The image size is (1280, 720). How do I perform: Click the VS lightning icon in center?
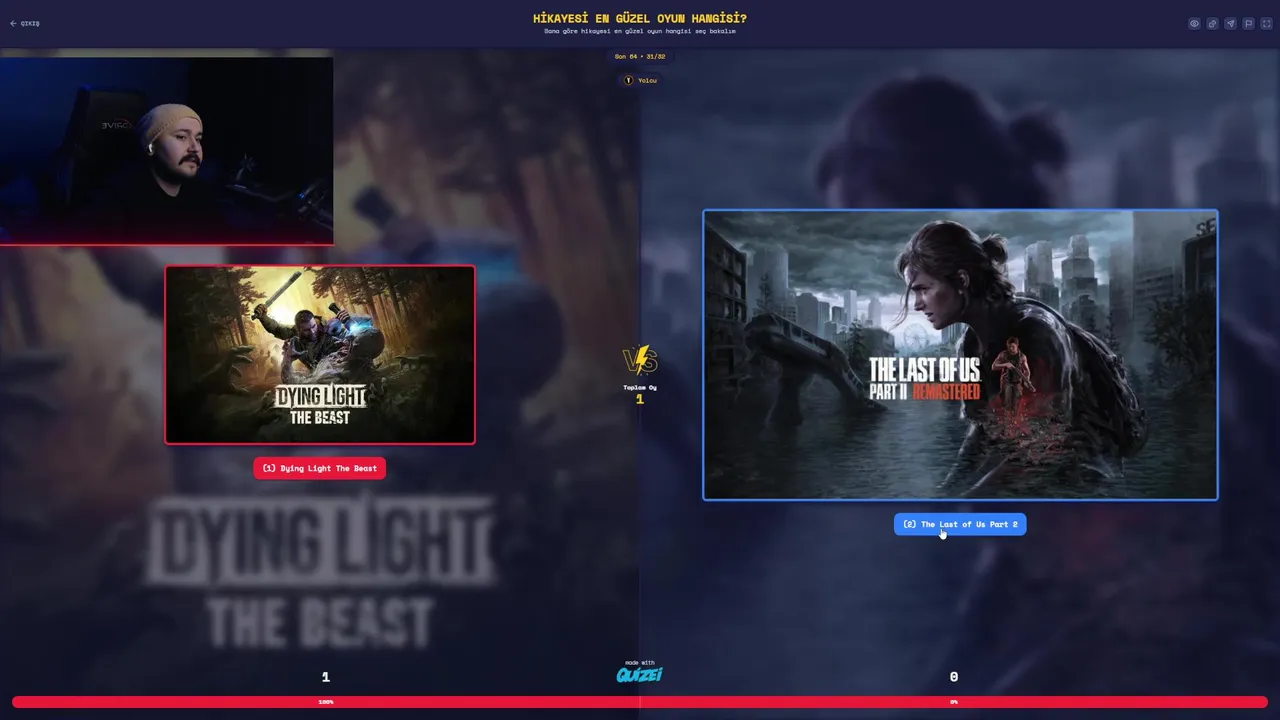tap(640, 360)
